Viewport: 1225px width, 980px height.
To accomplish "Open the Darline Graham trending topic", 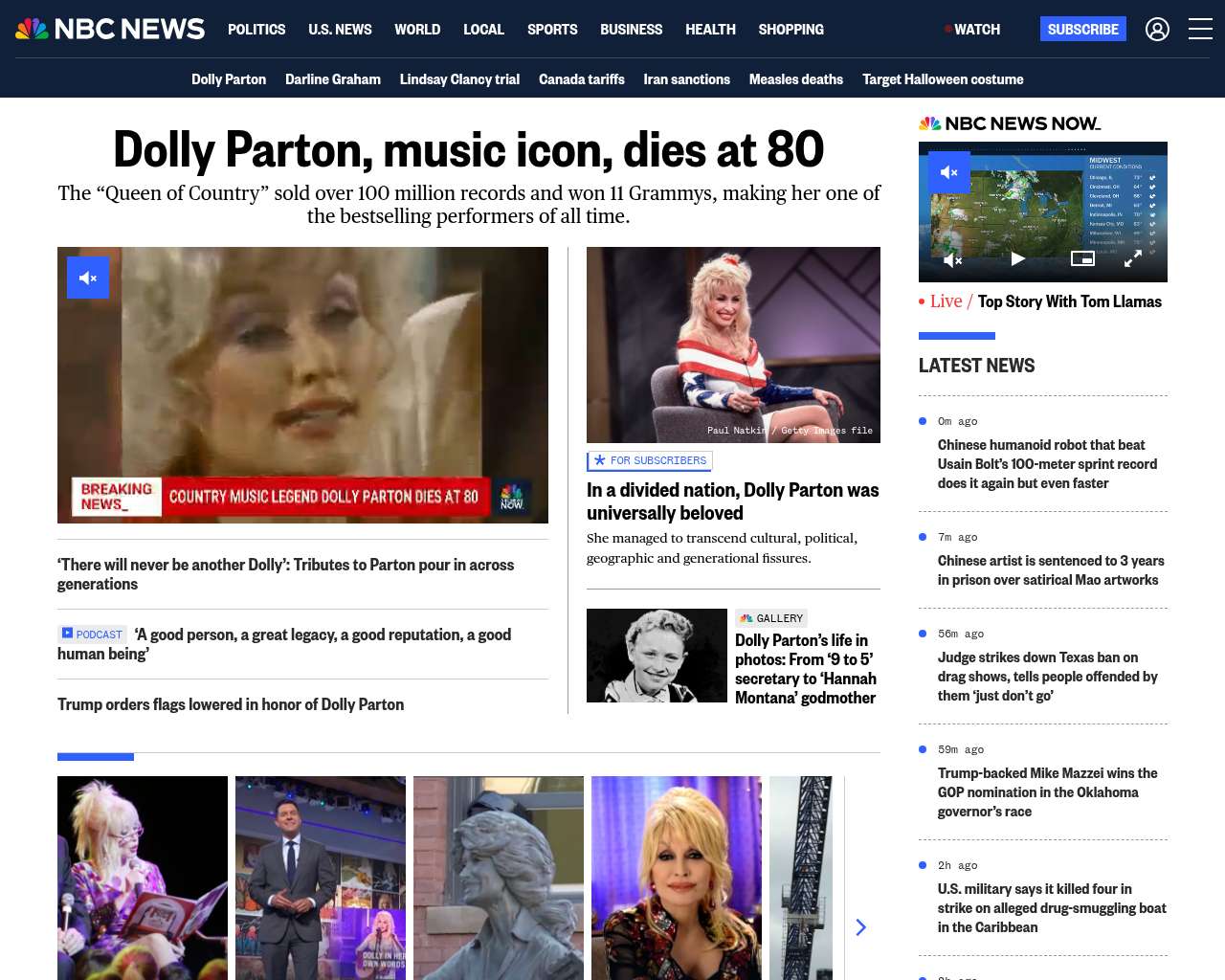I will (333, 79).
